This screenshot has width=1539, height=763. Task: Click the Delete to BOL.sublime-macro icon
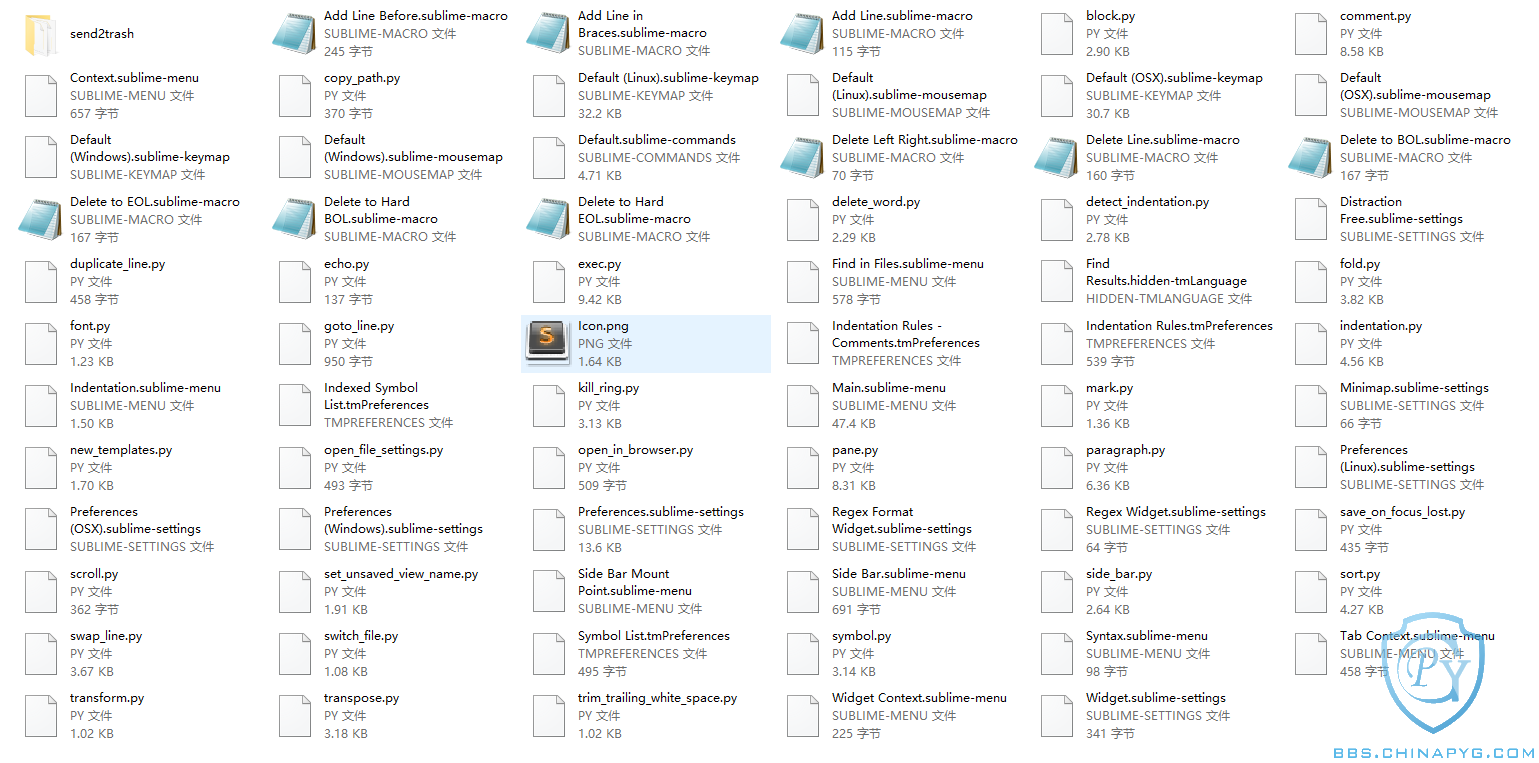click(1311, 158)
